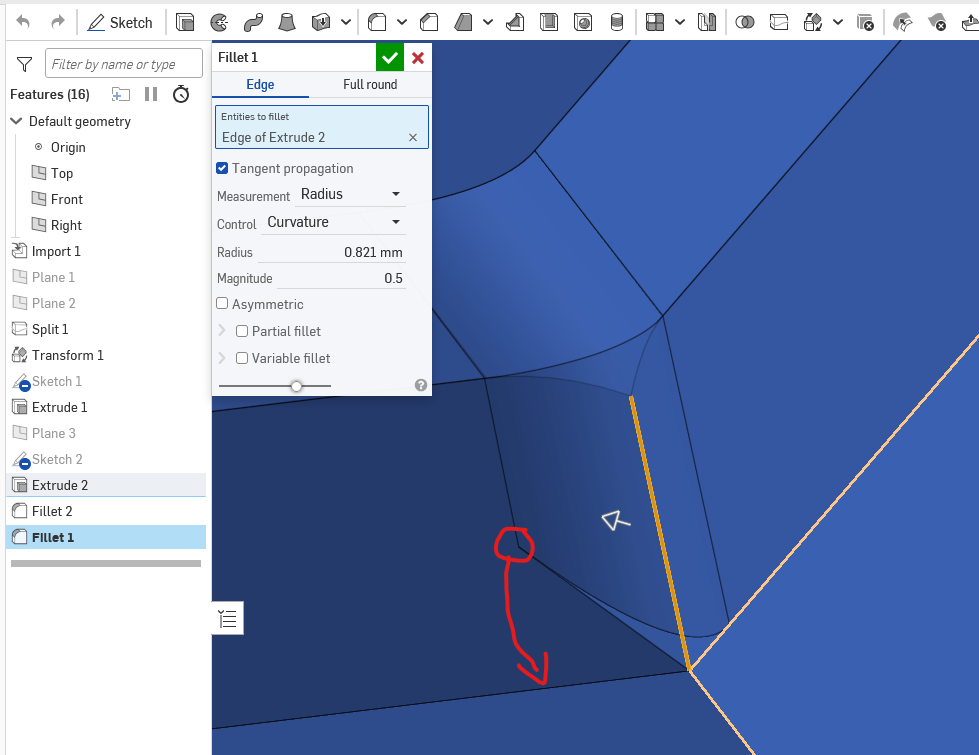Viewport: 979px width, 755px height.
Task: Select the Loft tool
Action: [x=287, y=22]
